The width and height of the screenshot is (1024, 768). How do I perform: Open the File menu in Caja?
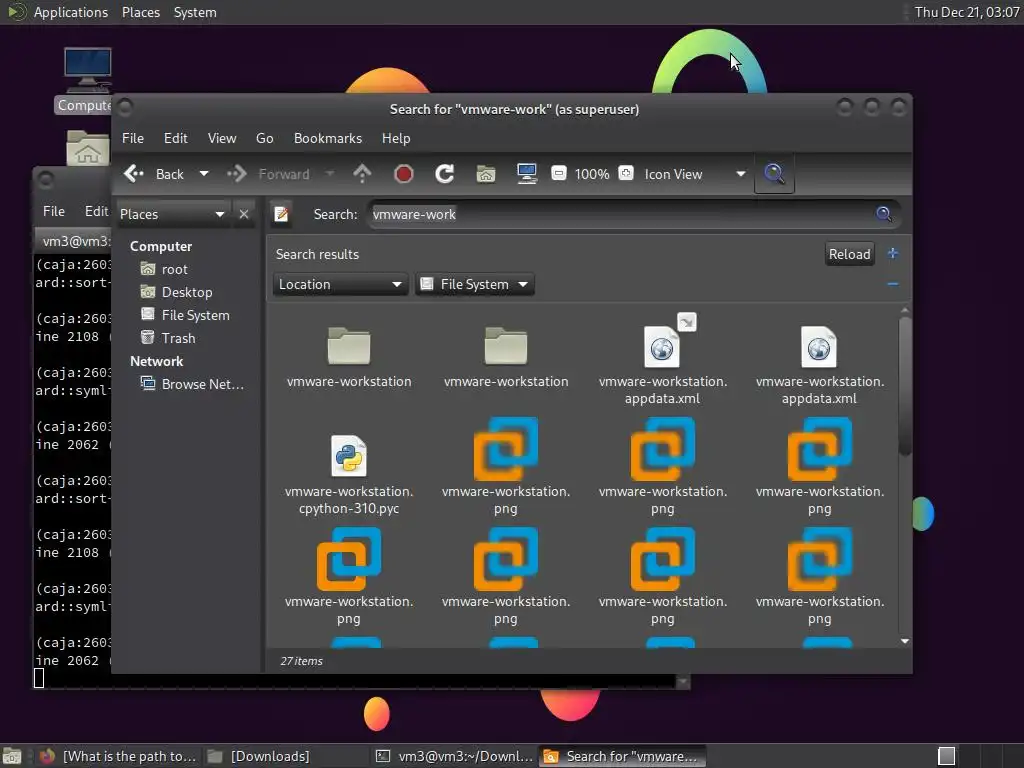tap(133, 138)
